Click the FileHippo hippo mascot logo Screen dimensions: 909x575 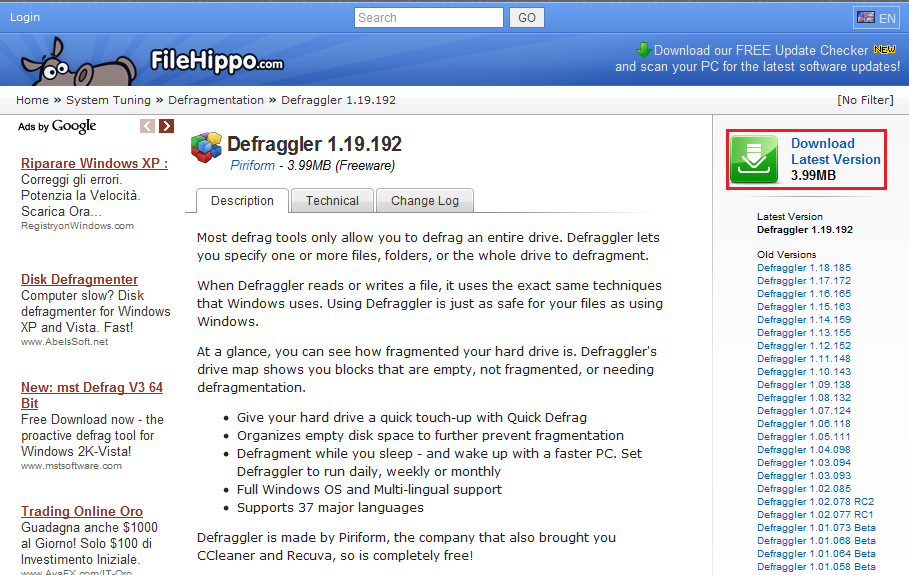click(x=78, y=62)
